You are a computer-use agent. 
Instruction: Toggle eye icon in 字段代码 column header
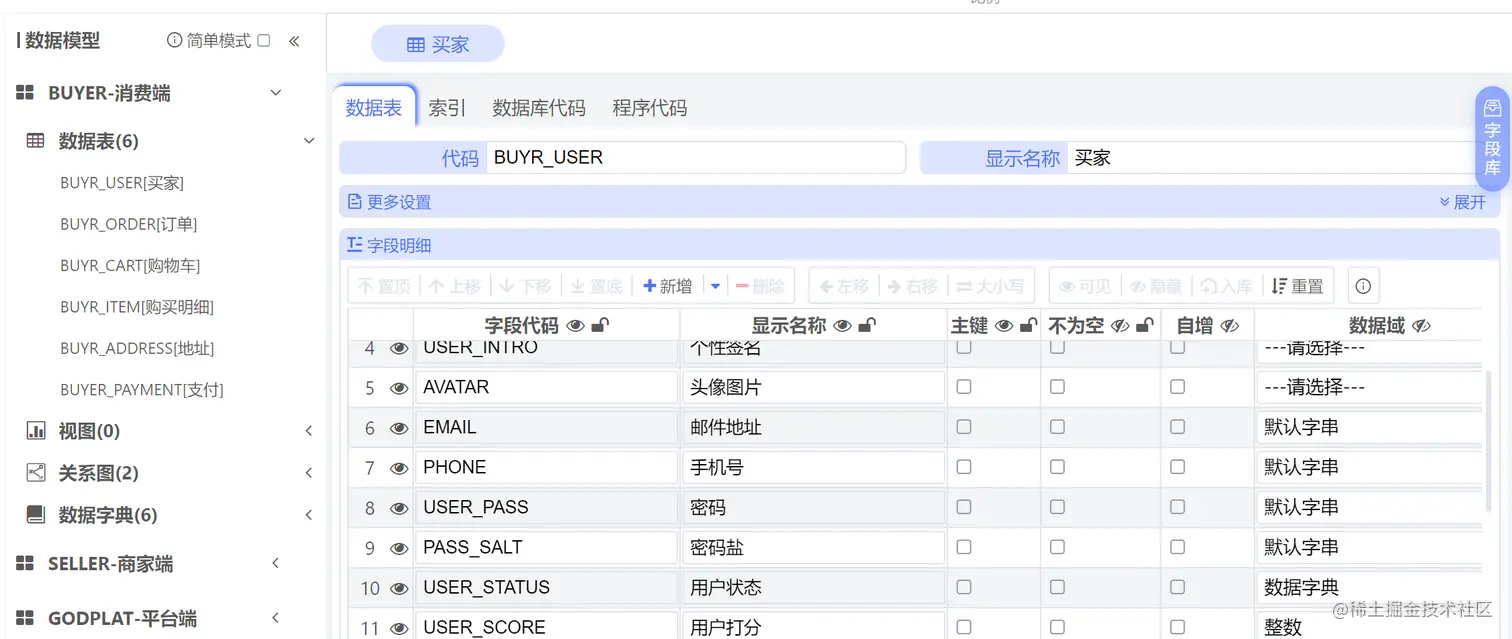coord(575,325)
